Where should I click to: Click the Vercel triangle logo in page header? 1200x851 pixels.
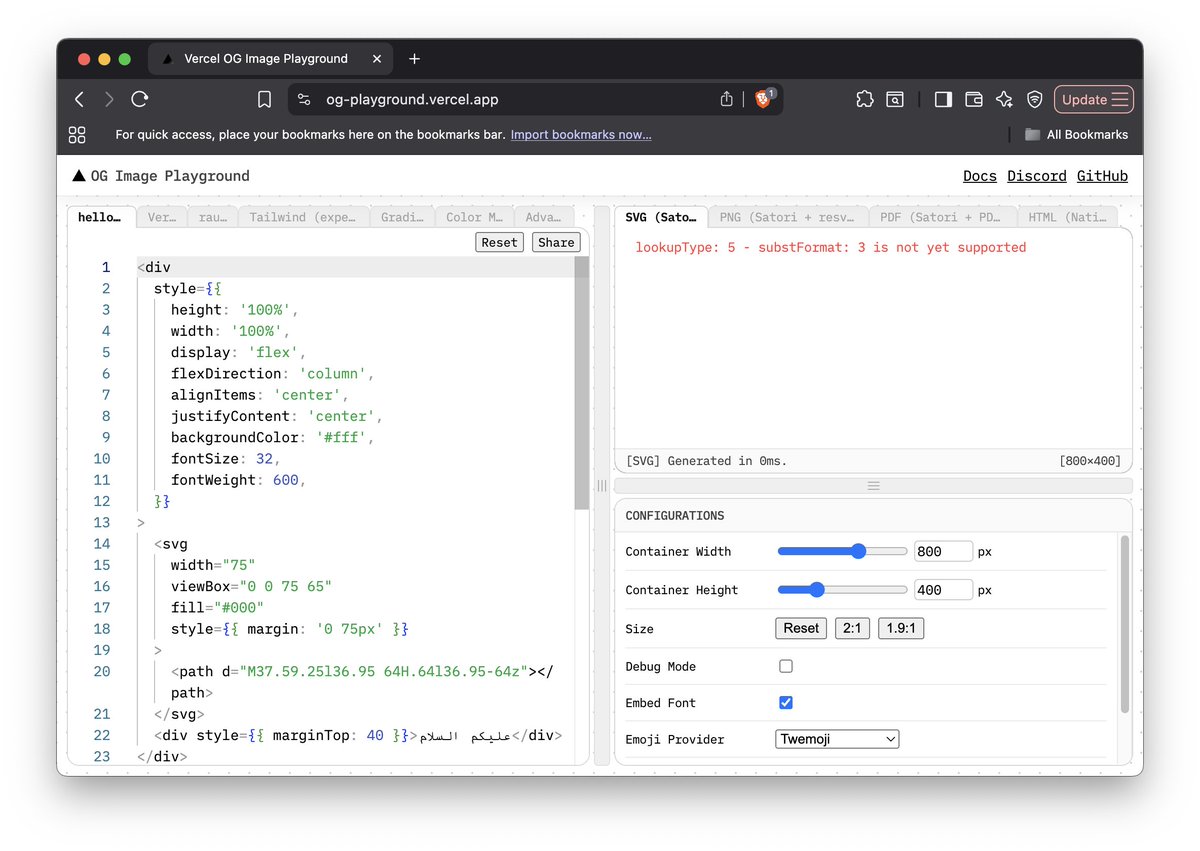pyautogui.click(x=79, y=176)
